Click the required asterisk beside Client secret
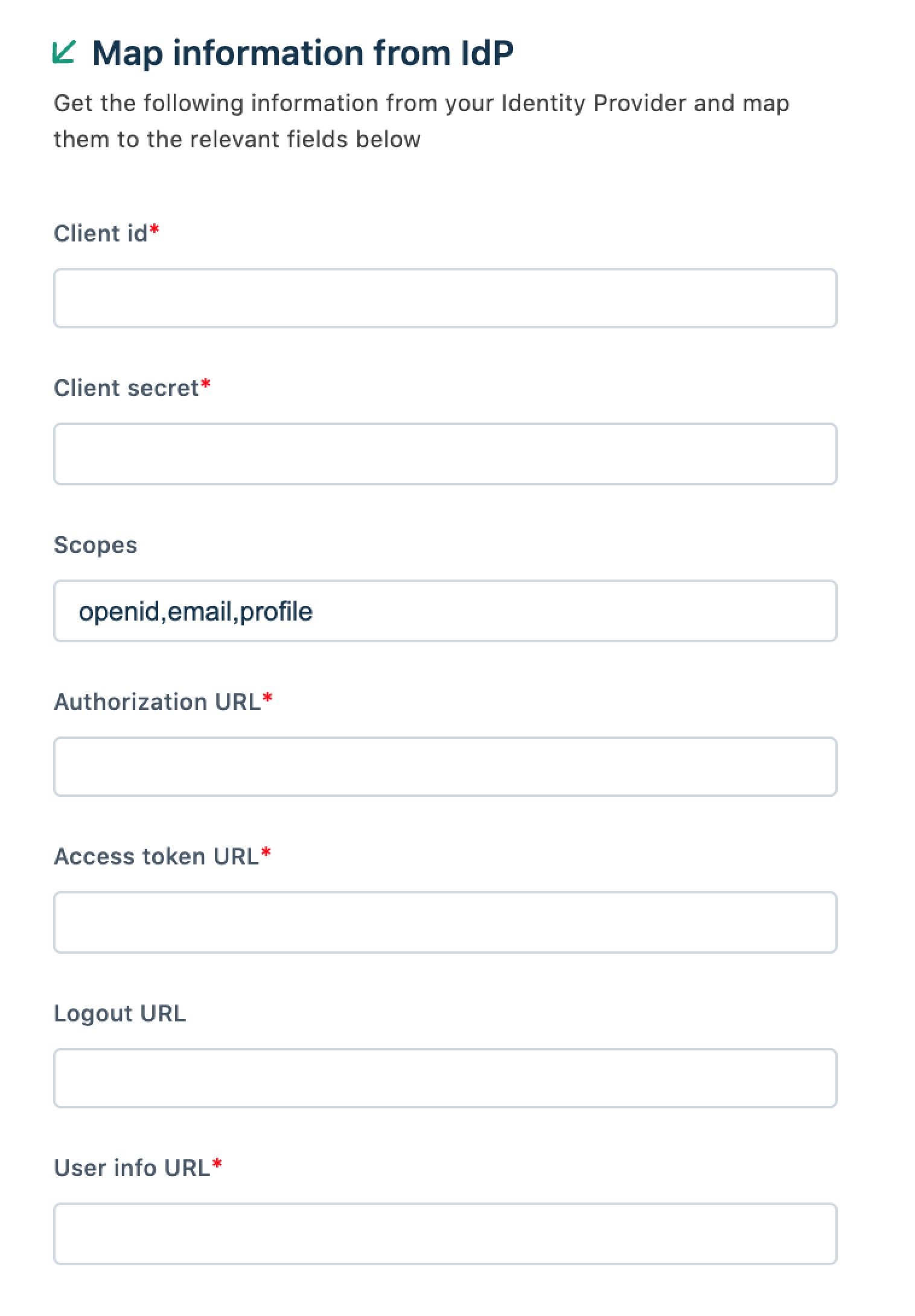This screenshot has height=1316, width=915. (x=206, y=384)
